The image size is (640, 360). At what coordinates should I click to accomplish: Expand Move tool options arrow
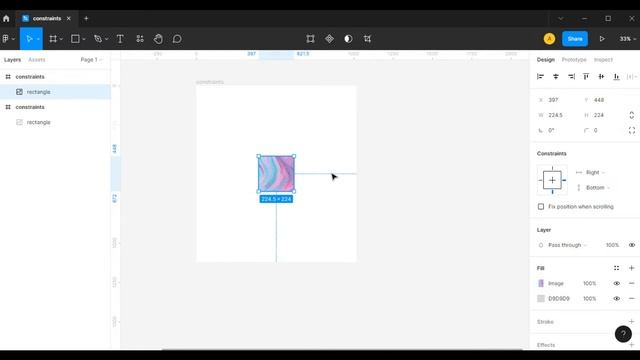[38, 39]
